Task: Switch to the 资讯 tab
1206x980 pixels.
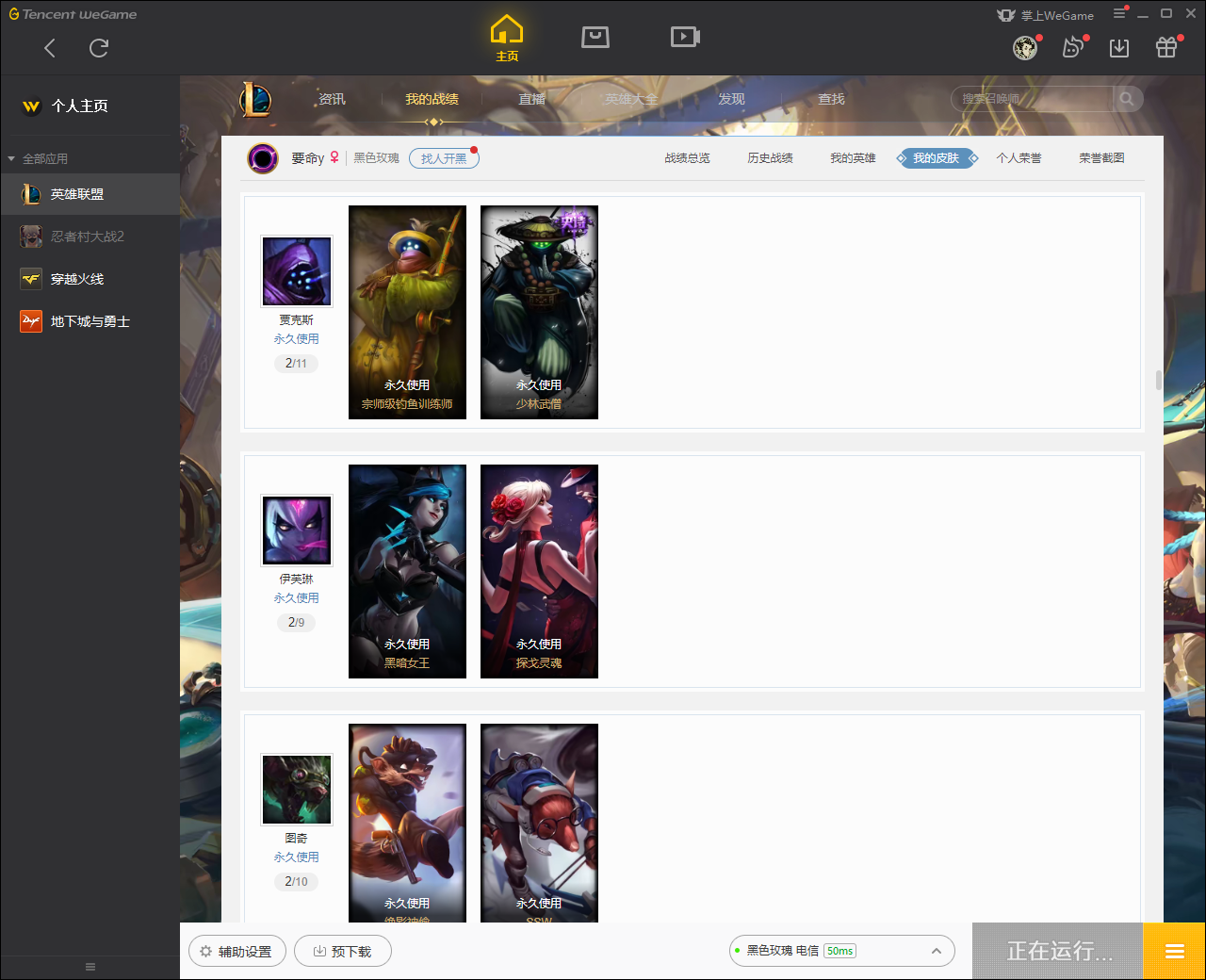Action: coord(332,99)
